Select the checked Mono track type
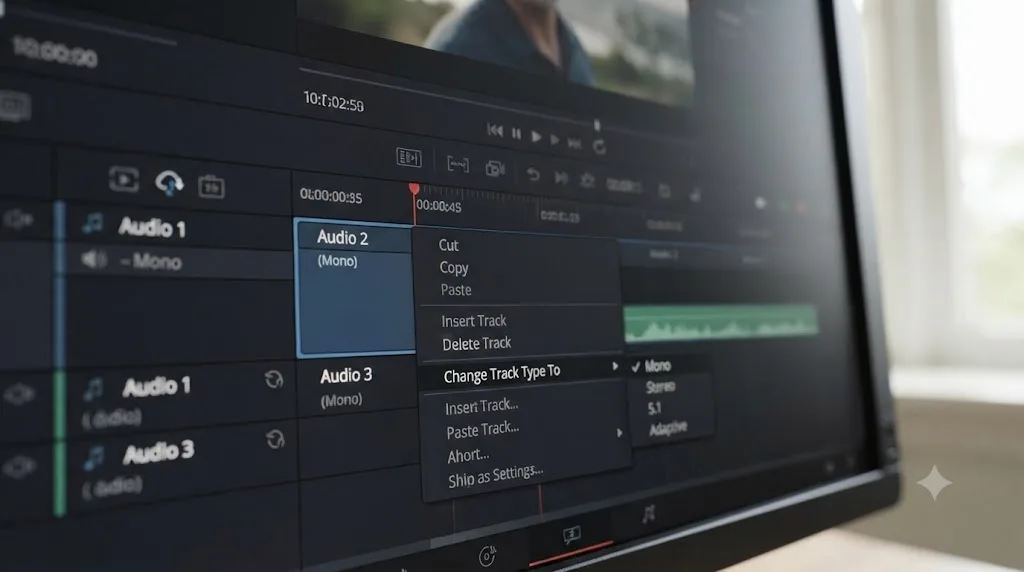Screen dimensions: 1024x572 pos(657,366)
